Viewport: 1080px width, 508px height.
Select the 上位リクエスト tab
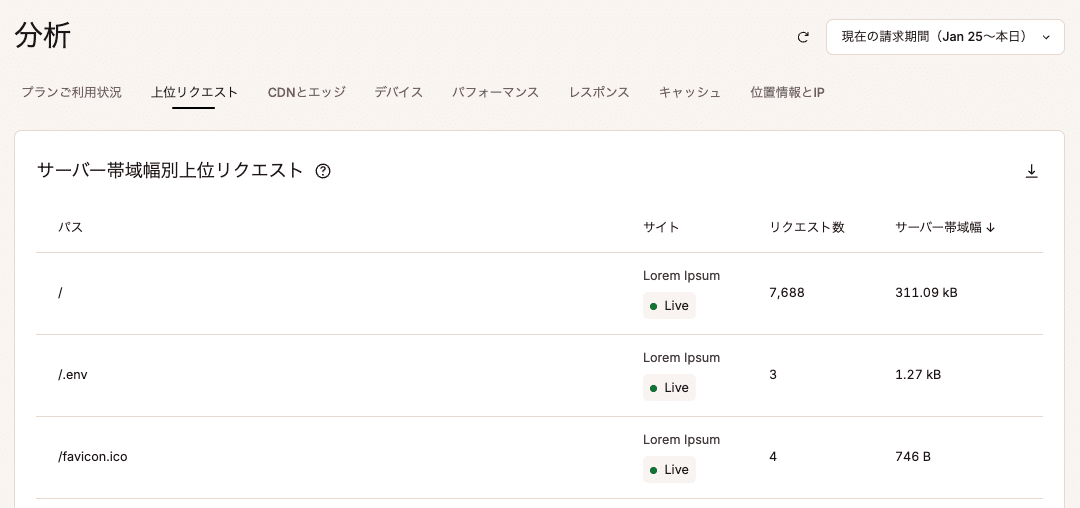194,92
